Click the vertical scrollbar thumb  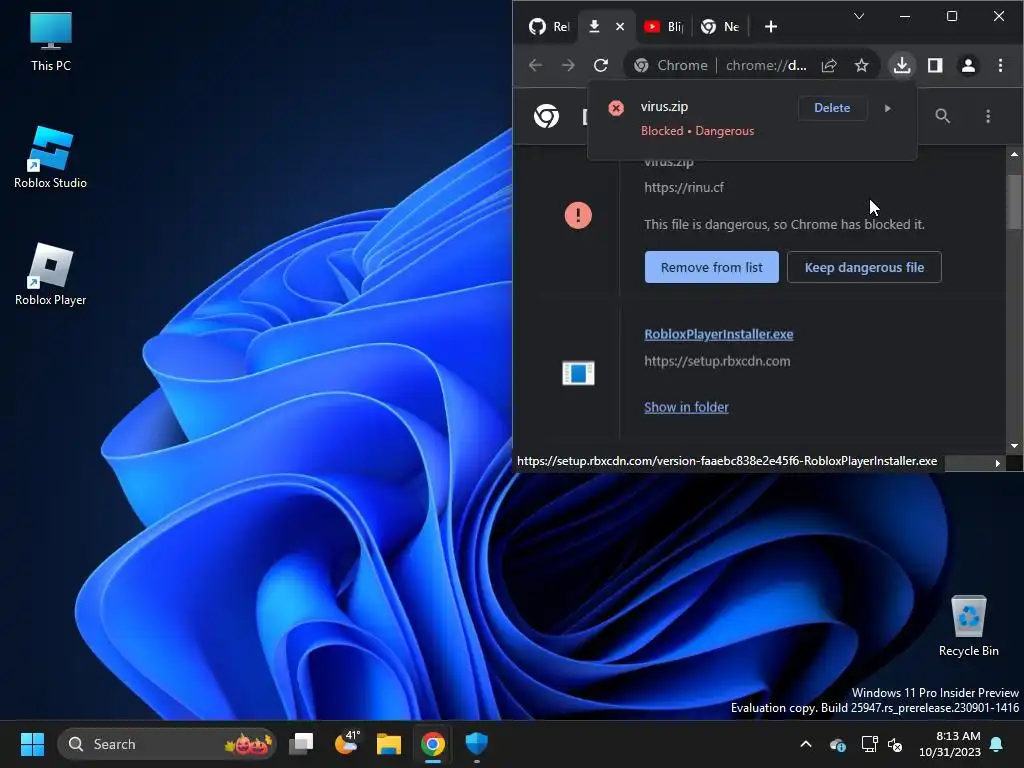click(x=1014, y=202)
